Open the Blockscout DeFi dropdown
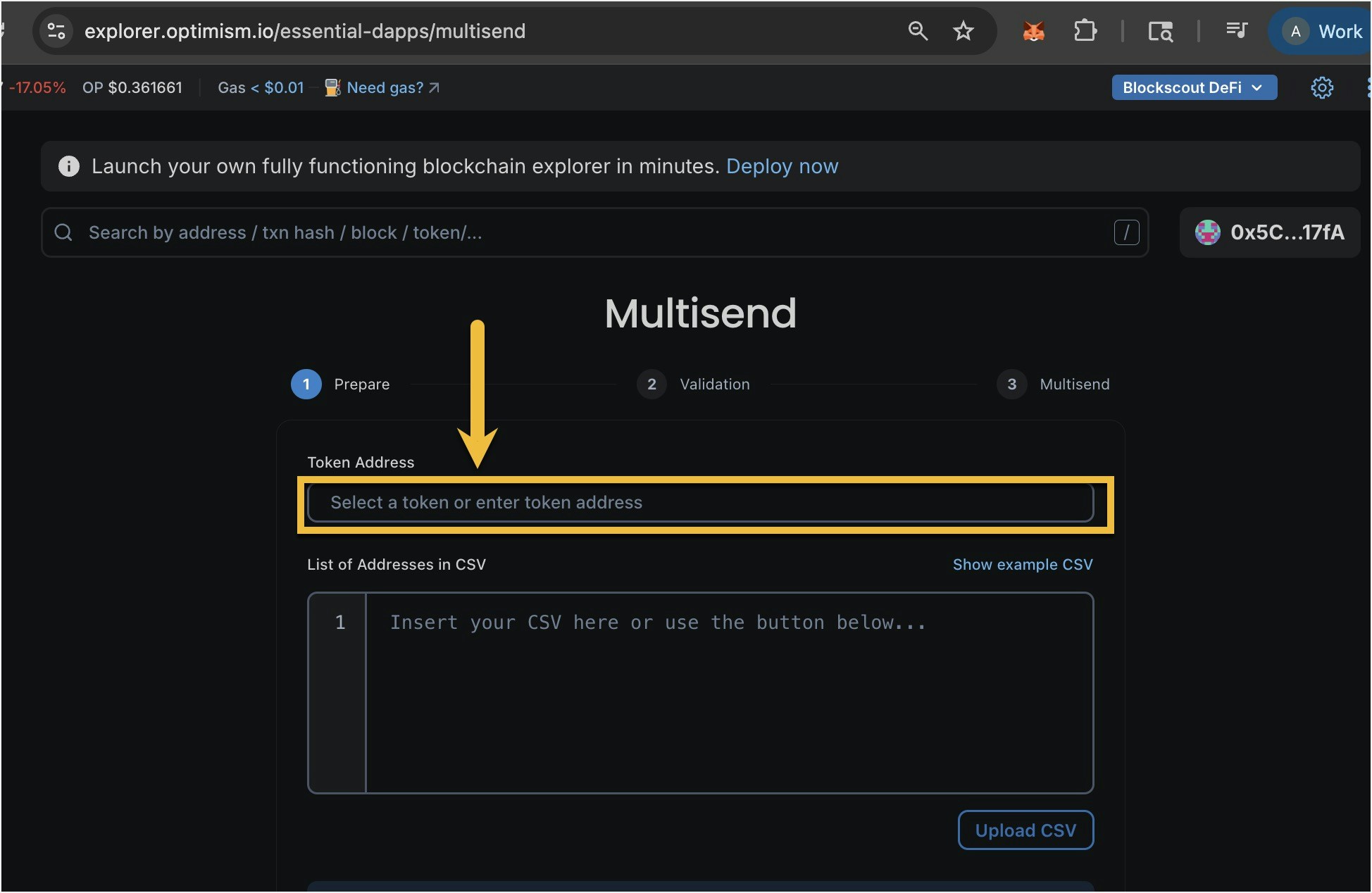Screen dimensions: 1372x893 click(1193, 87)
